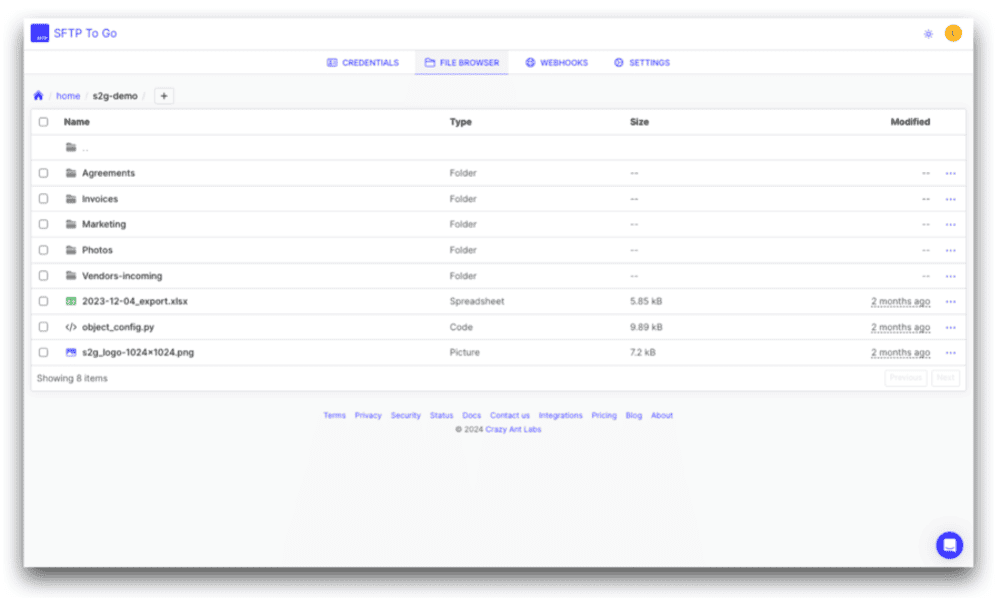Click the plus button to add new item
Image resolution: width=1000 pixels, height=598 pixels.
tap(164, 96)
